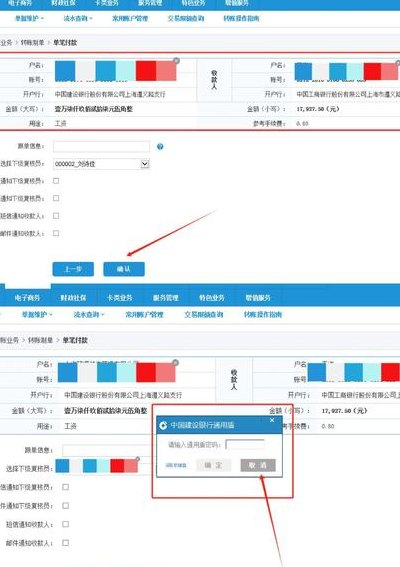Expand the 流水查询 menu under 财政社保 tab
The image size is (400, 567).
point(89,315)
